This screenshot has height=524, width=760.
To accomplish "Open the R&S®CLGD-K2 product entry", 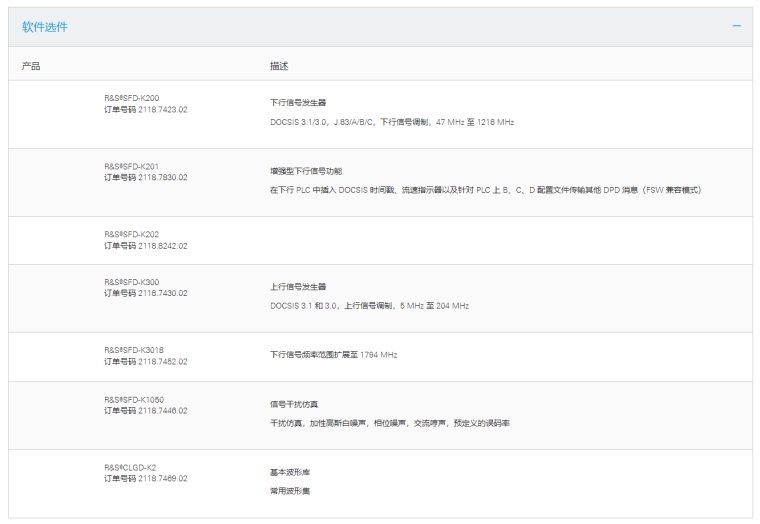I will (130, 467).
